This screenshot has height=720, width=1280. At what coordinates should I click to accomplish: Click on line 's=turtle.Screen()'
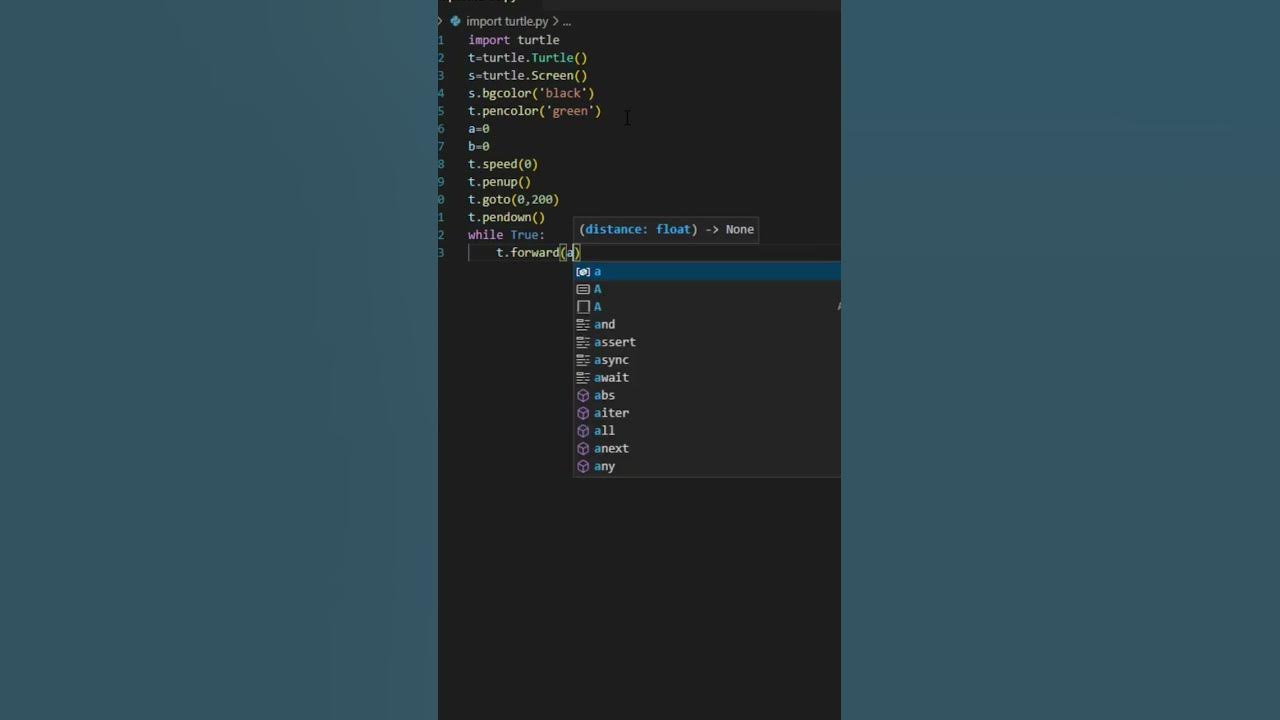(x=528, y=75)
